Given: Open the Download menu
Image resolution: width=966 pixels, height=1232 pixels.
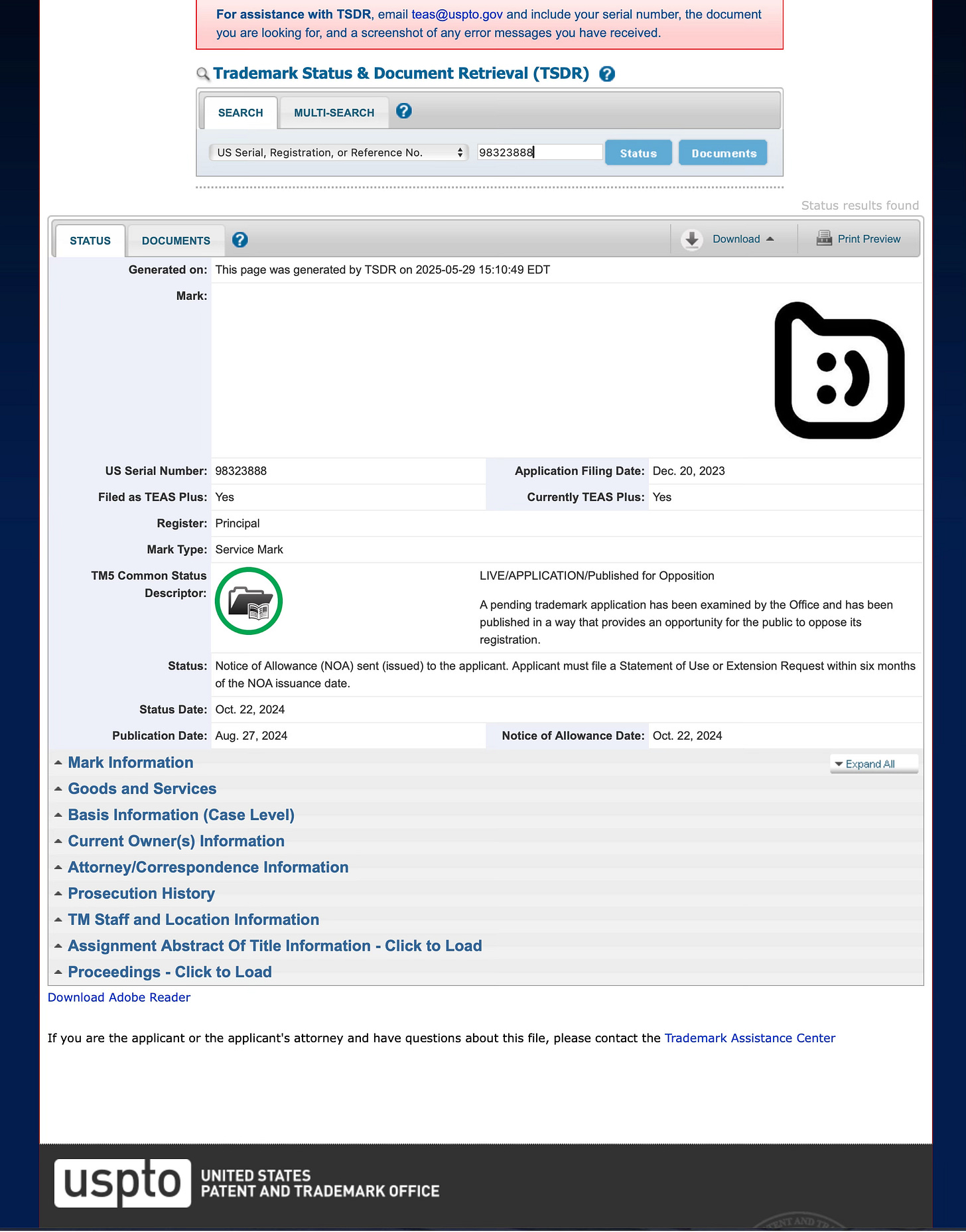Looking at the screenshot, I should (742, 239).
